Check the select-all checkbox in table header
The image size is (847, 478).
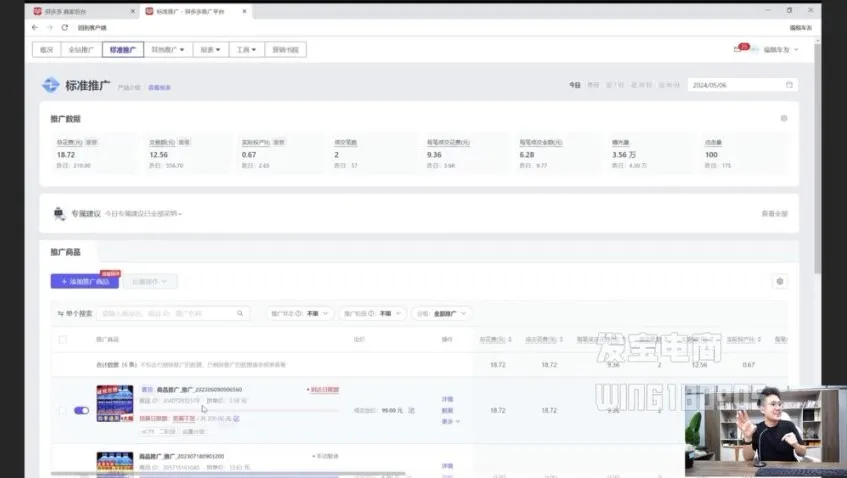coord(63,340)
